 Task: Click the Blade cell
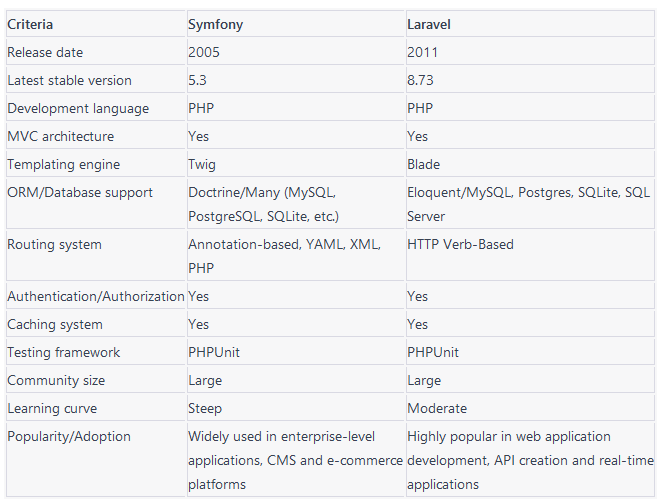530,164
